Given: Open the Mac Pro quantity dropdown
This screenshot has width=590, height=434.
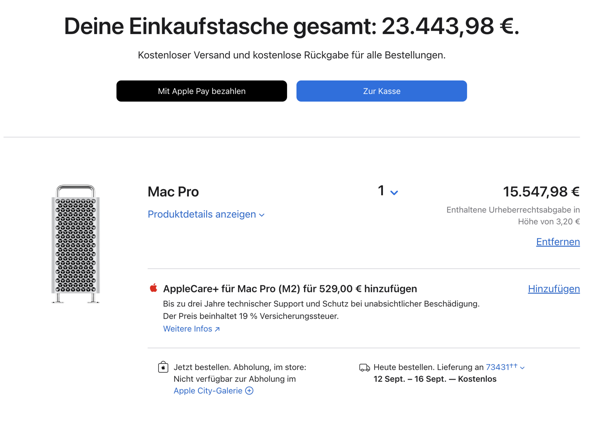Looking at the screenshot, I should coord(388,191).
